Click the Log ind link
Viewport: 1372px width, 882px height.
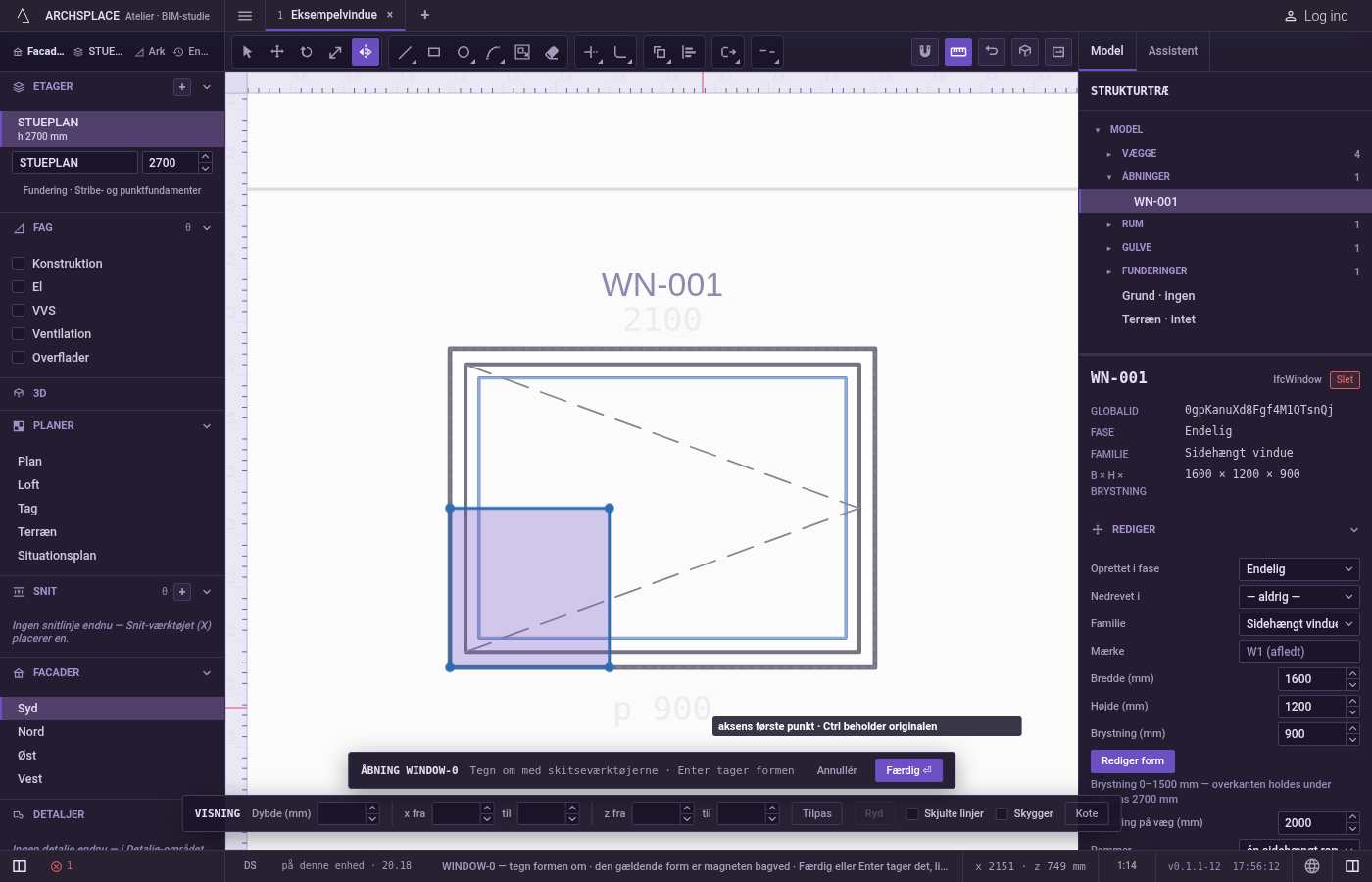tap(1316, 16)
